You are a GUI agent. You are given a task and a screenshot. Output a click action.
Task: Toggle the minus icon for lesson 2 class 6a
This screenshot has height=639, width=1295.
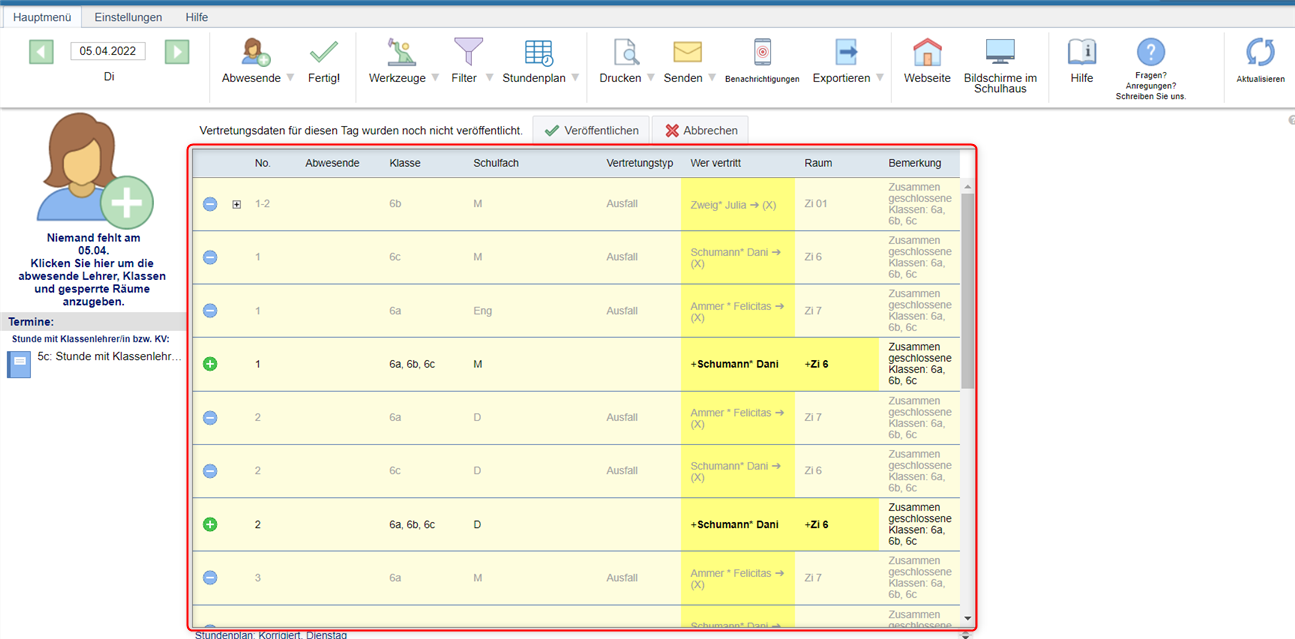pos(210,417)
